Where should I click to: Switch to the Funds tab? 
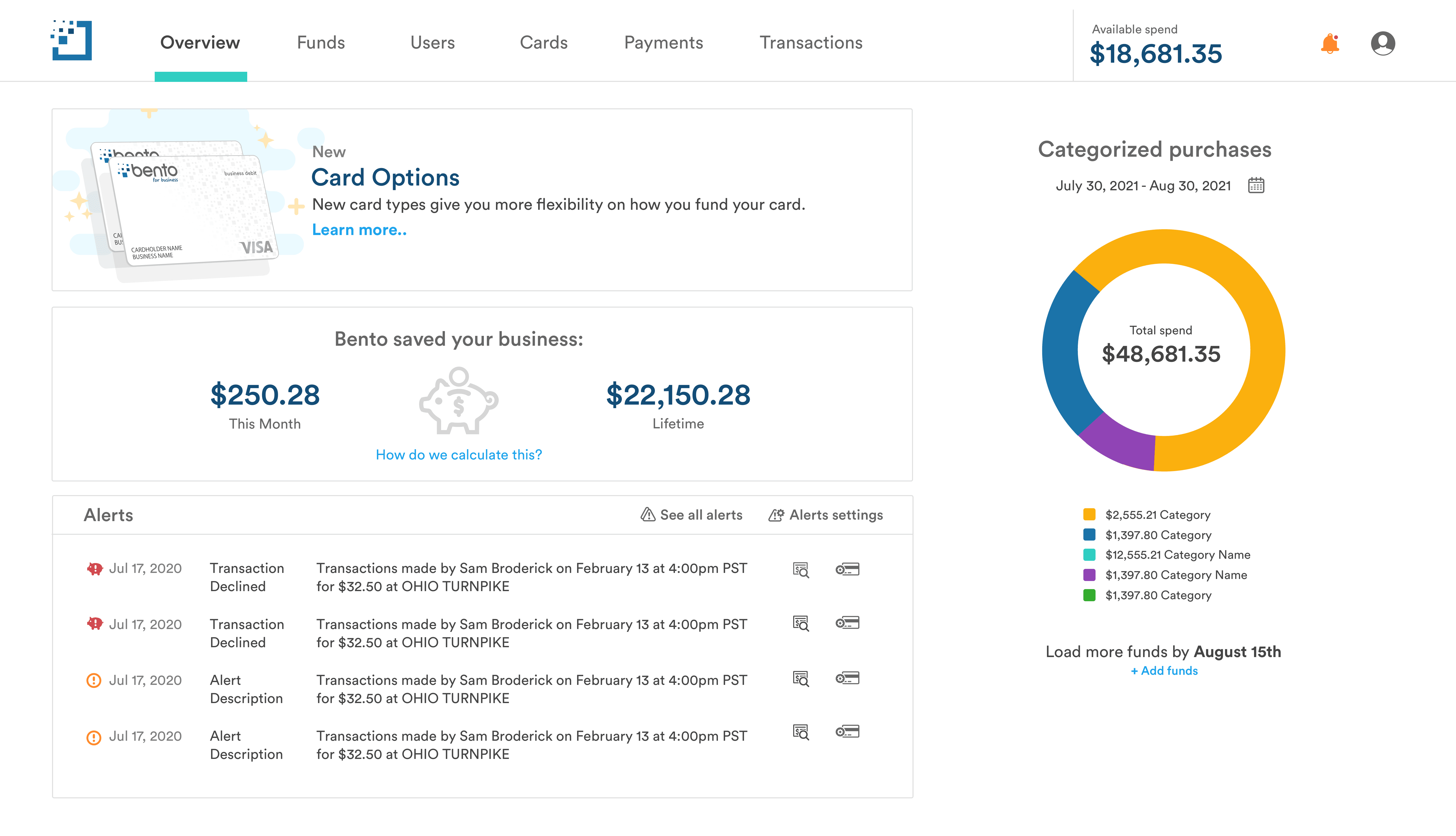pyautogui.click(x=320, y=42)
